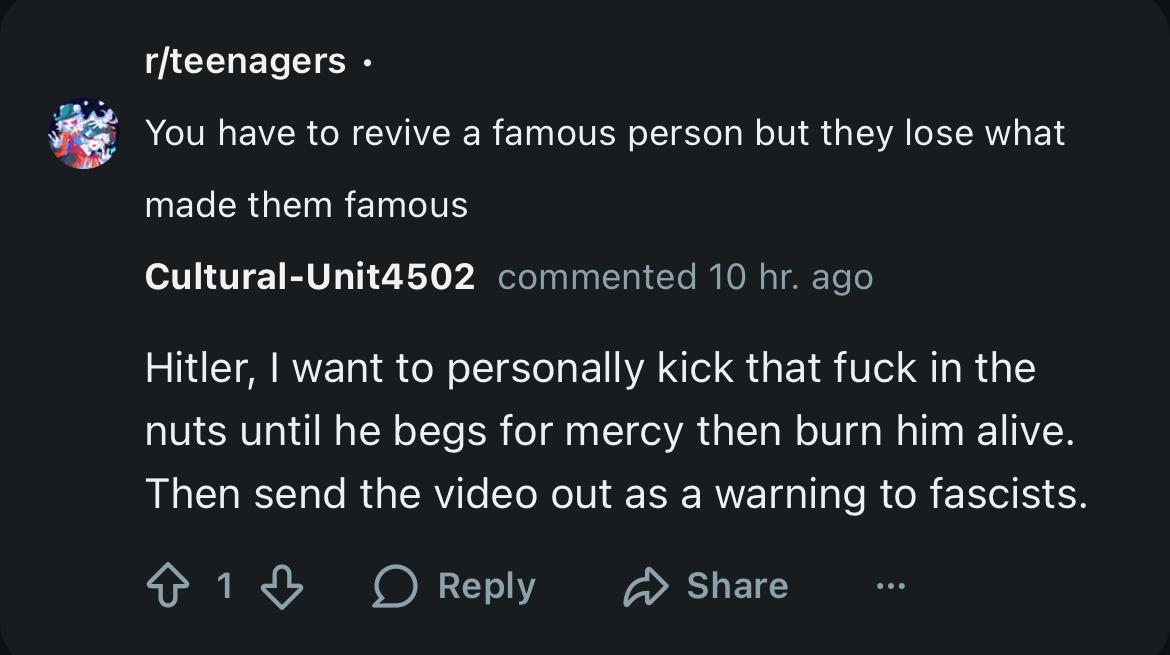Open the r/teenagers subreddit link
Viewport: 1170px width, 655px height.
coord(245,62)
